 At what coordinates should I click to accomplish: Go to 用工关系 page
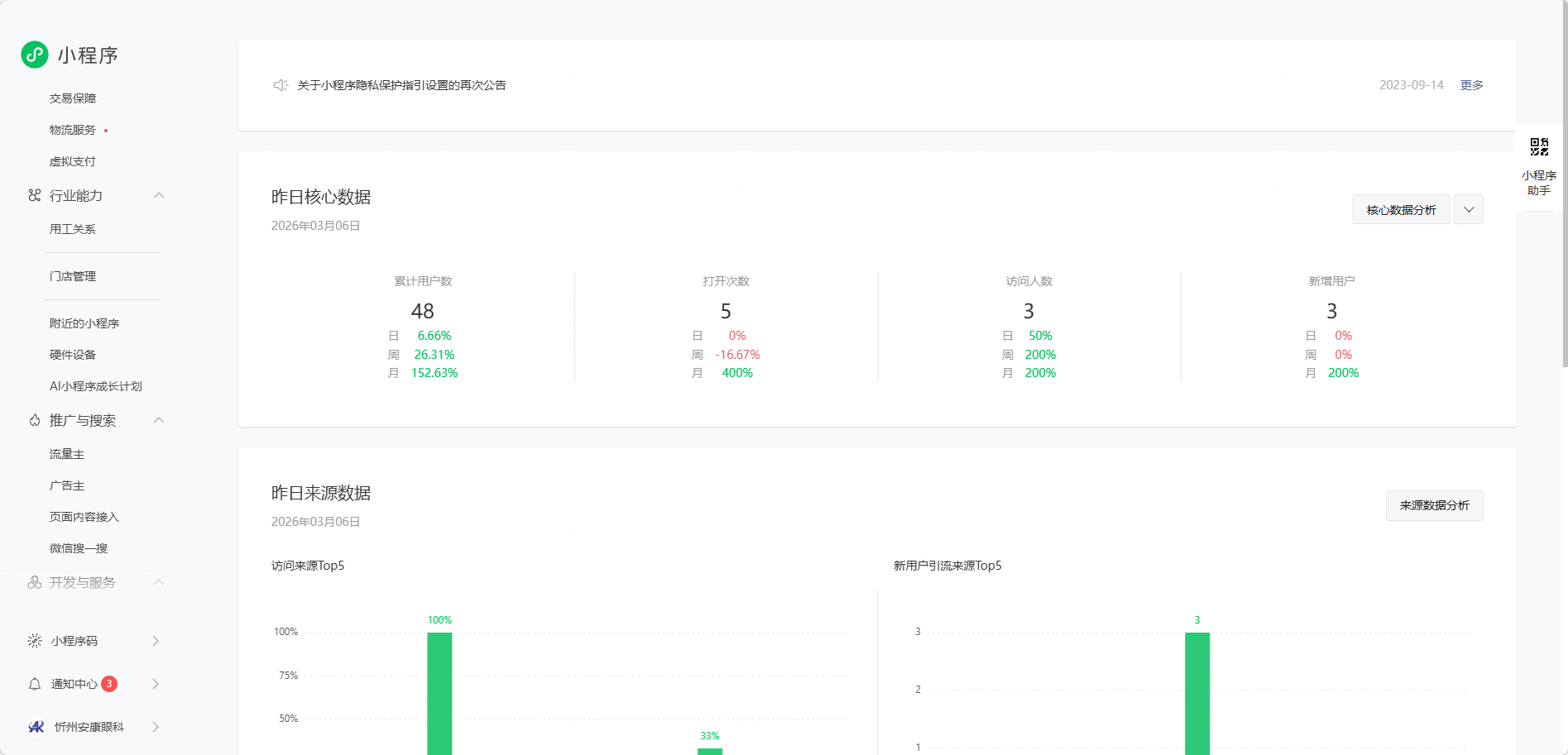[x=73, y=229]
